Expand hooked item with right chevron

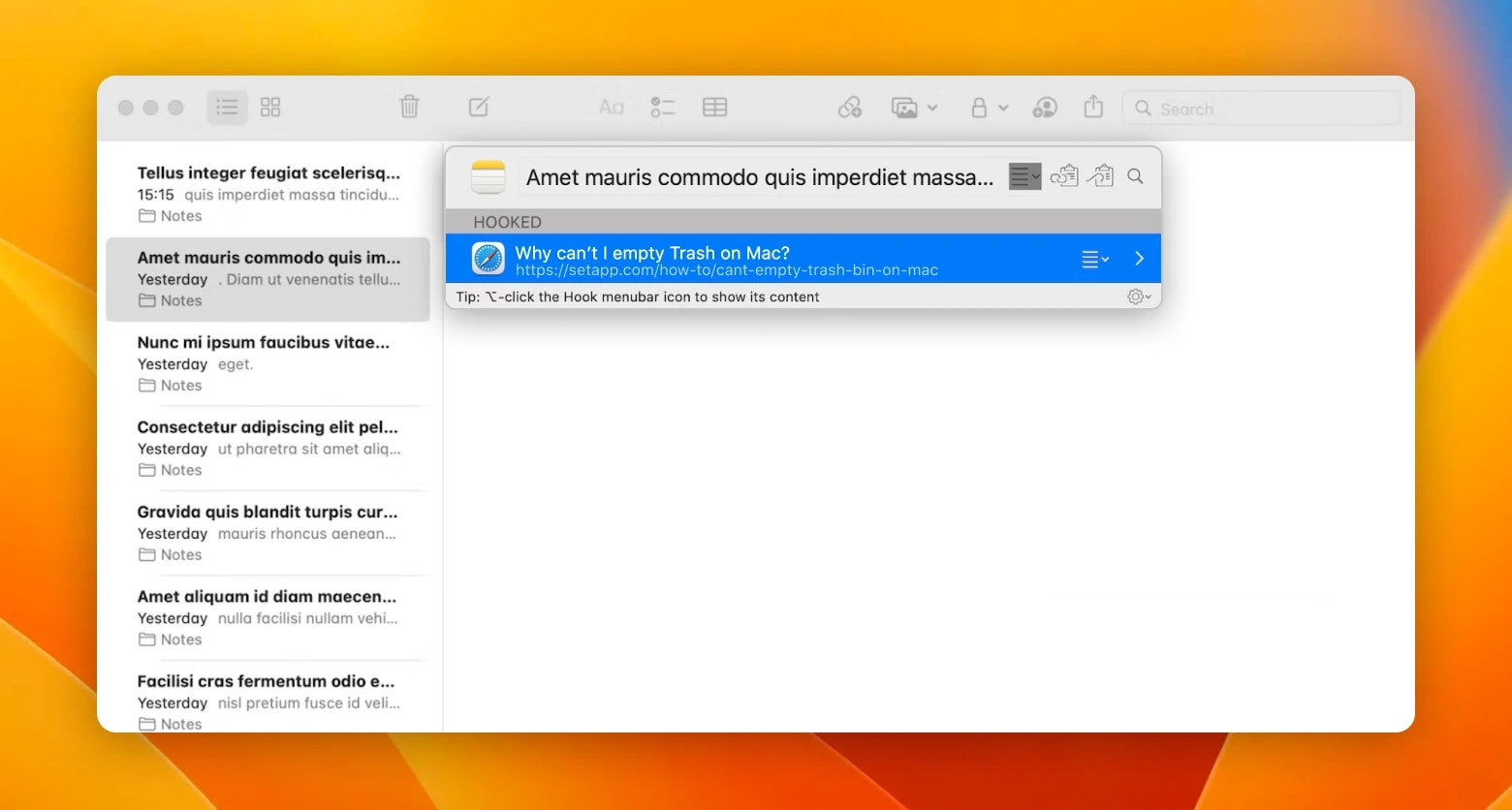coord(1139,259)
